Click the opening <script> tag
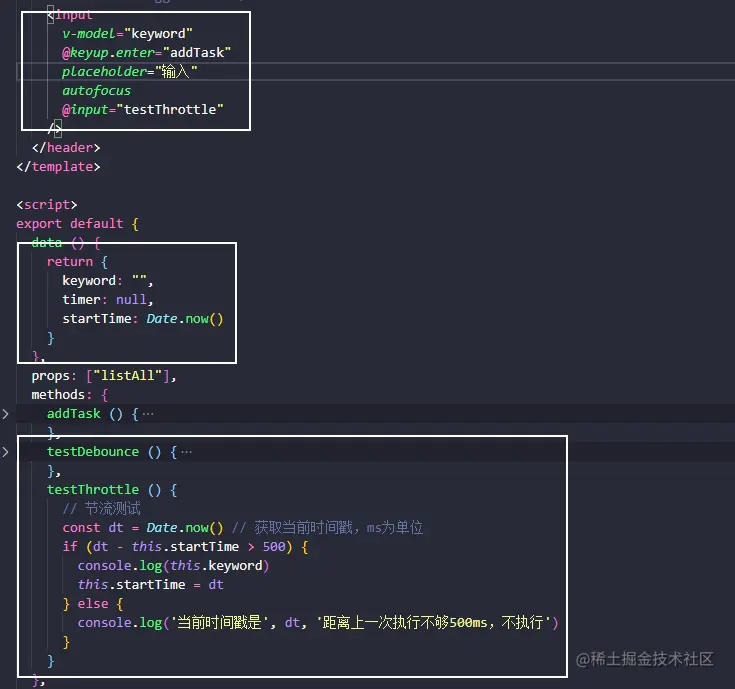Image resolution: width=735 pixels, height=689 pixels. tap(47, 205)
